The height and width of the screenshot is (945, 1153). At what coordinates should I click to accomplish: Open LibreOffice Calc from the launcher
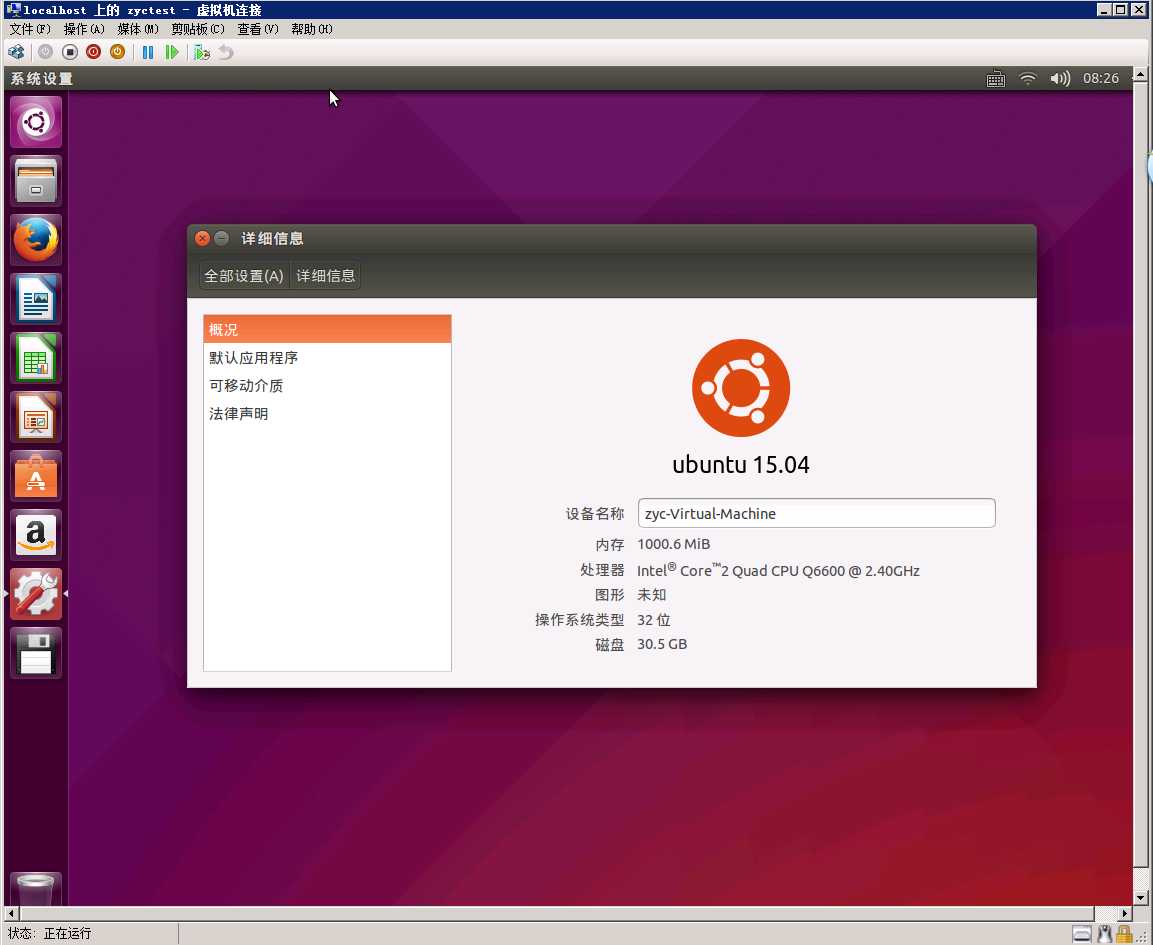[36, 358]
